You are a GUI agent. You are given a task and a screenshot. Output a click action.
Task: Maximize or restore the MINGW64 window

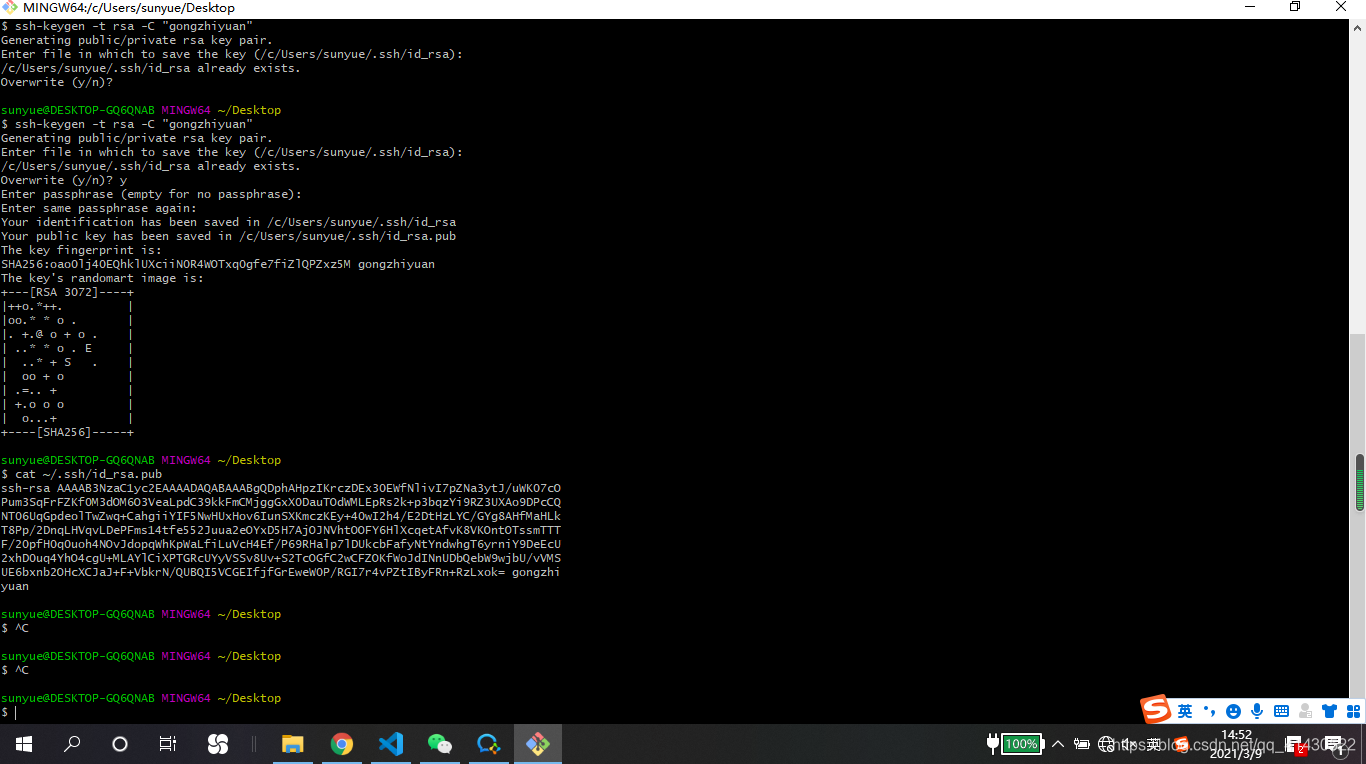1295,7
